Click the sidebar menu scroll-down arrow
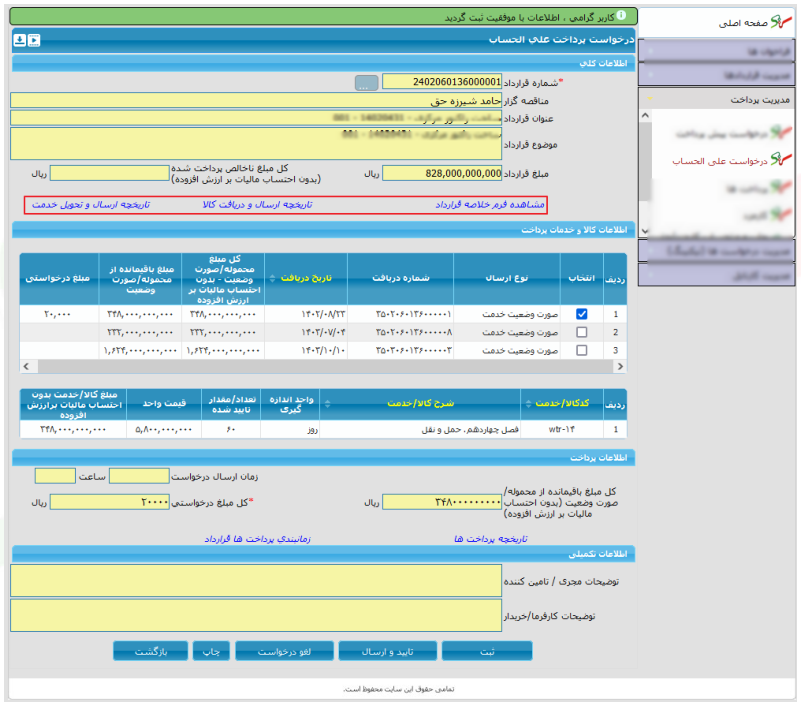801x706 pixels. click(645, 231)
